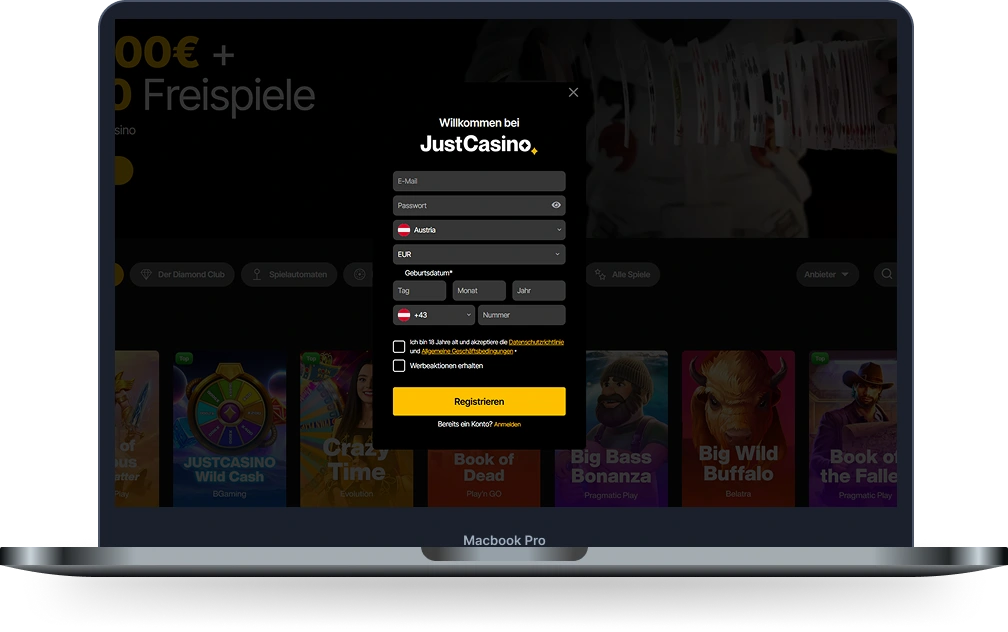Click the Play'n GO provider label
Viewport: 1008px width, 632px height.
(484, 494)
